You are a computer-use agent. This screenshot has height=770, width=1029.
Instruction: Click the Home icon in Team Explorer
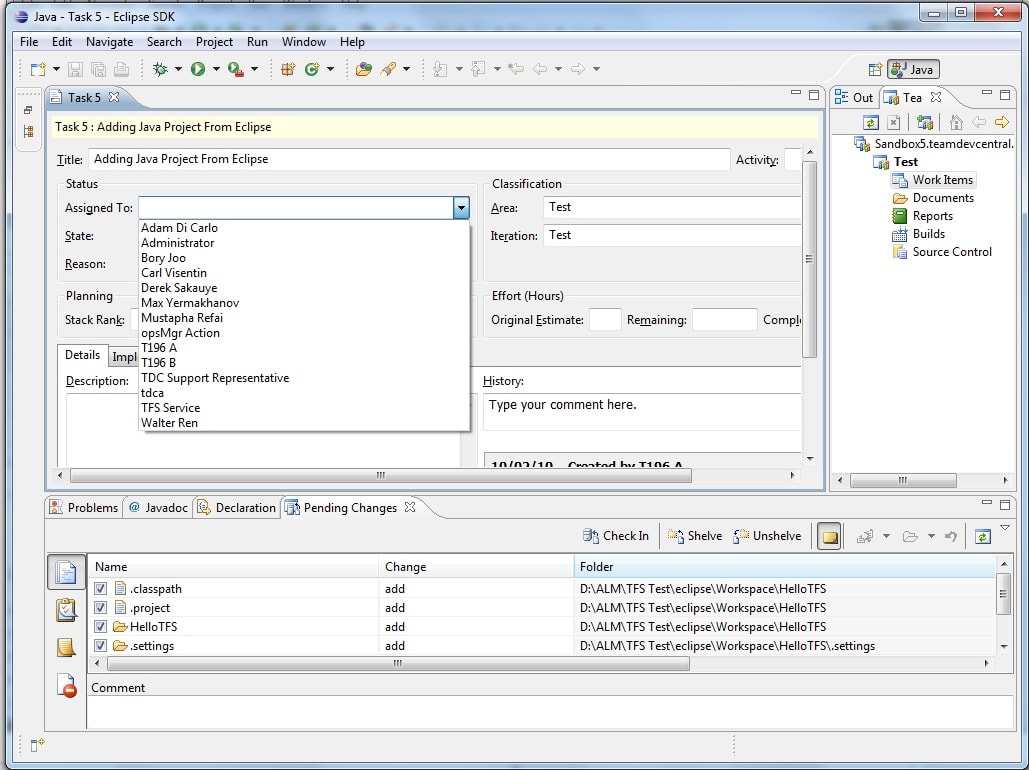click(x=956, y=122)
